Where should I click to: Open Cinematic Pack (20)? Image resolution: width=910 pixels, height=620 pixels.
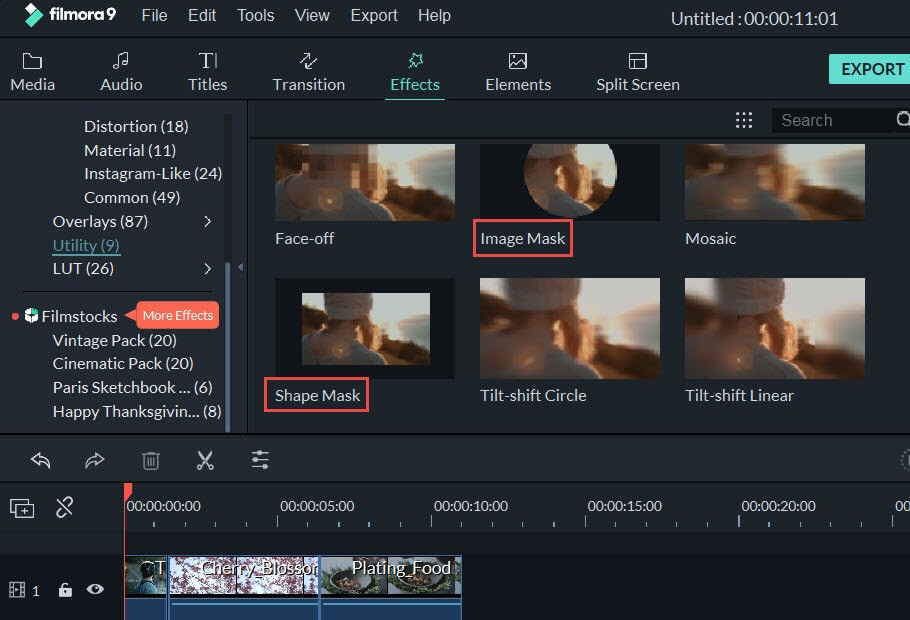(x=123, y=363)
